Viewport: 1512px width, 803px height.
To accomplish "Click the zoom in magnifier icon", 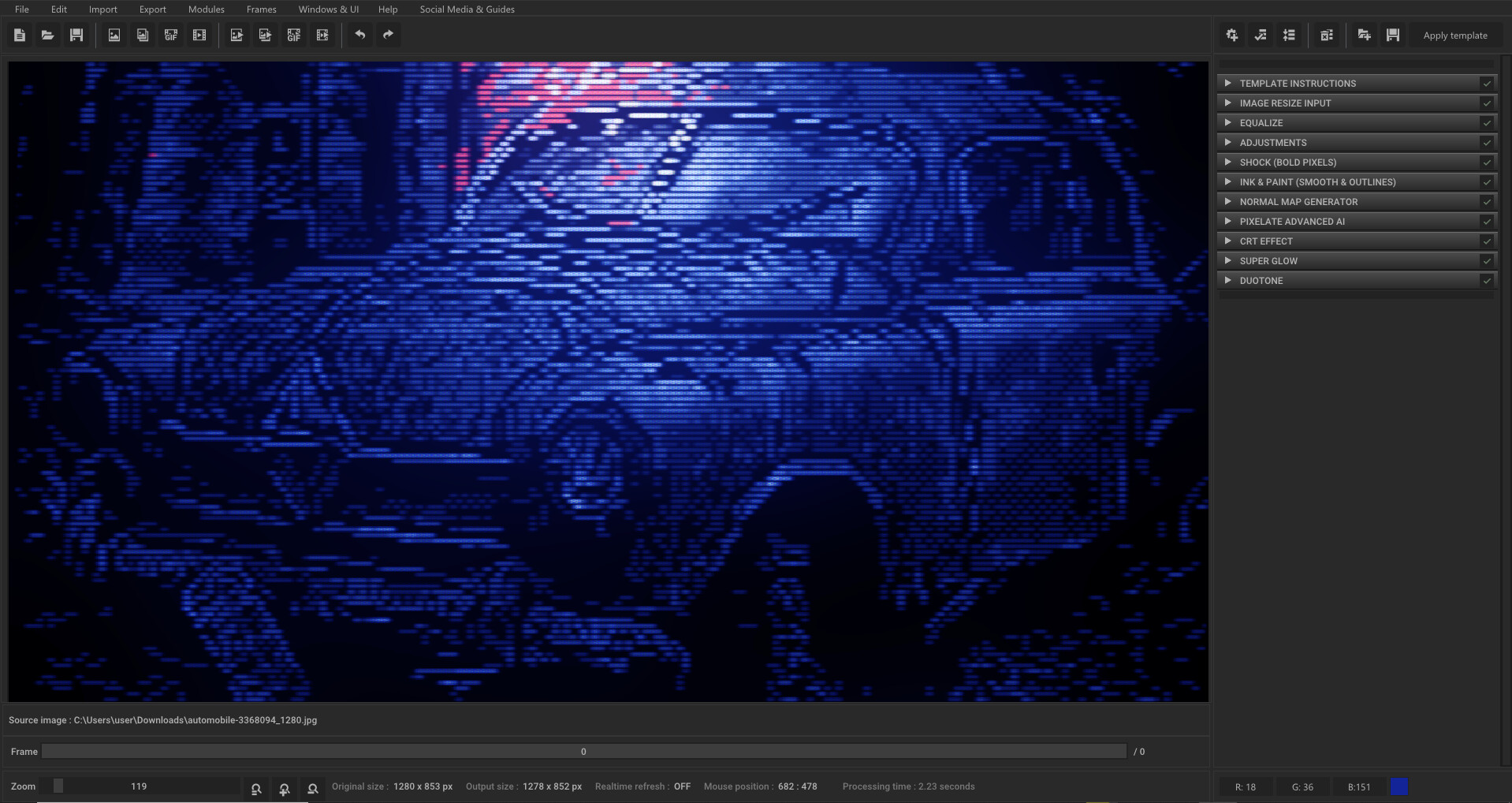I will (x=284, y=789).
